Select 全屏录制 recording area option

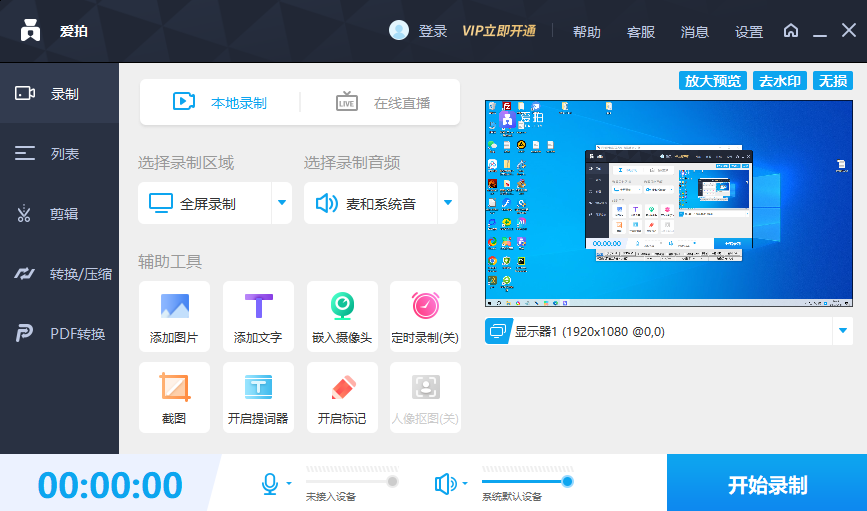(x=205, y=204)
